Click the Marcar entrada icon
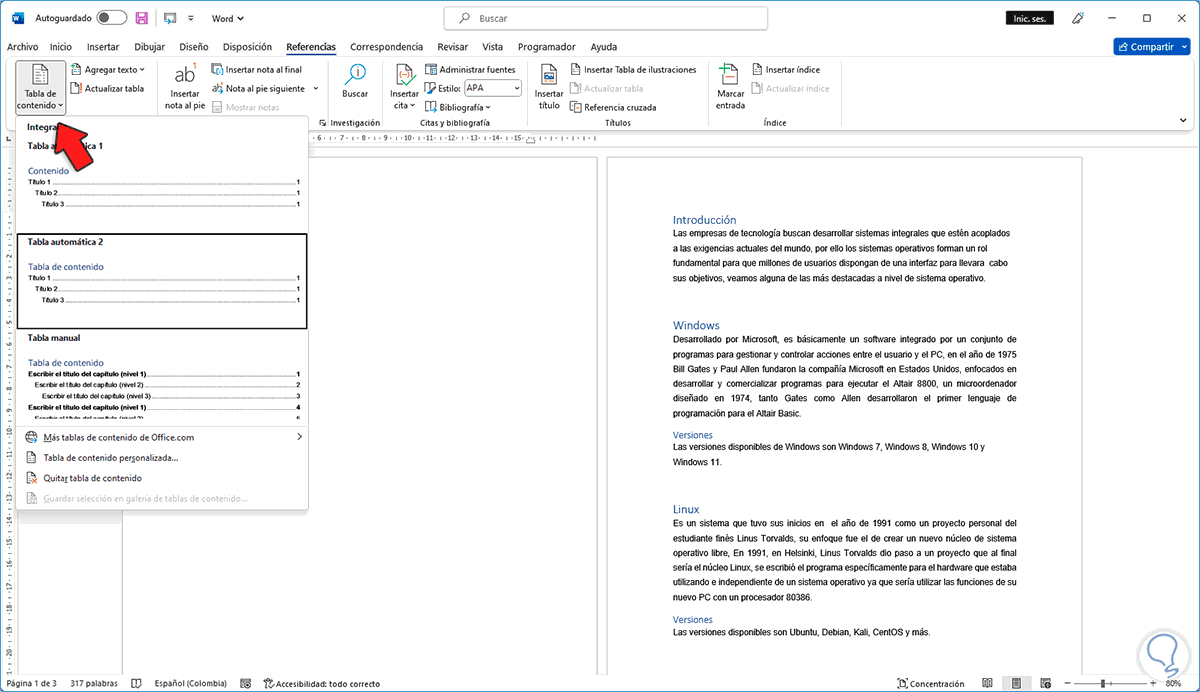The image size is (1200, 692). [x=730, y=86]
